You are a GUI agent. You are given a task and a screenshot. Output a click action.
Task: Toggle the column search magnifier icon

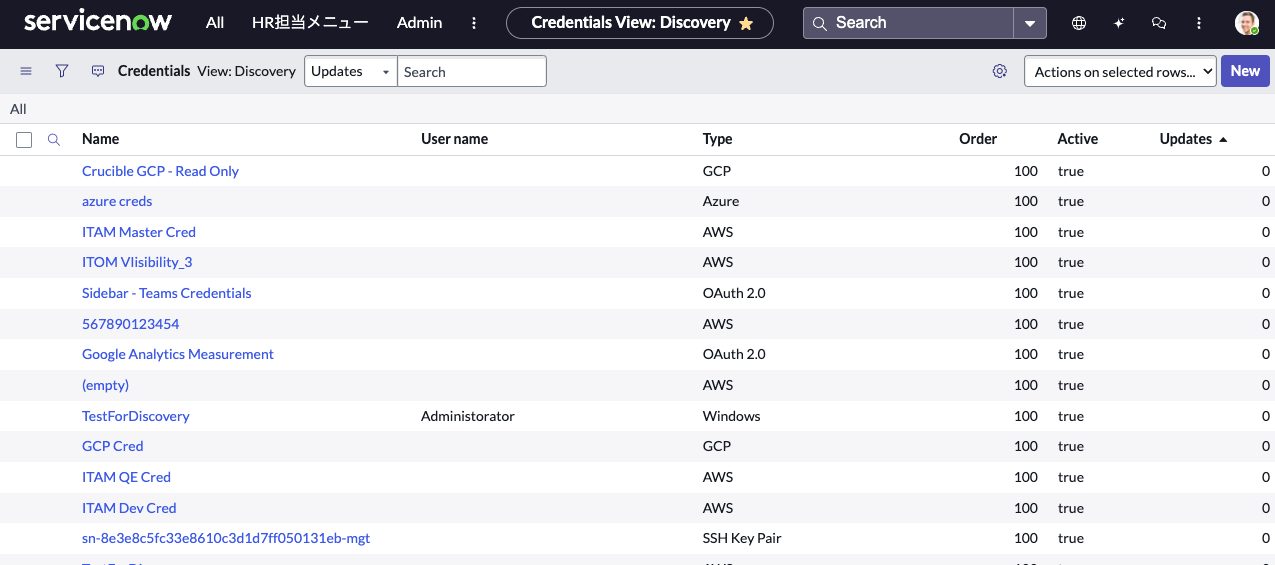(54, 140)
